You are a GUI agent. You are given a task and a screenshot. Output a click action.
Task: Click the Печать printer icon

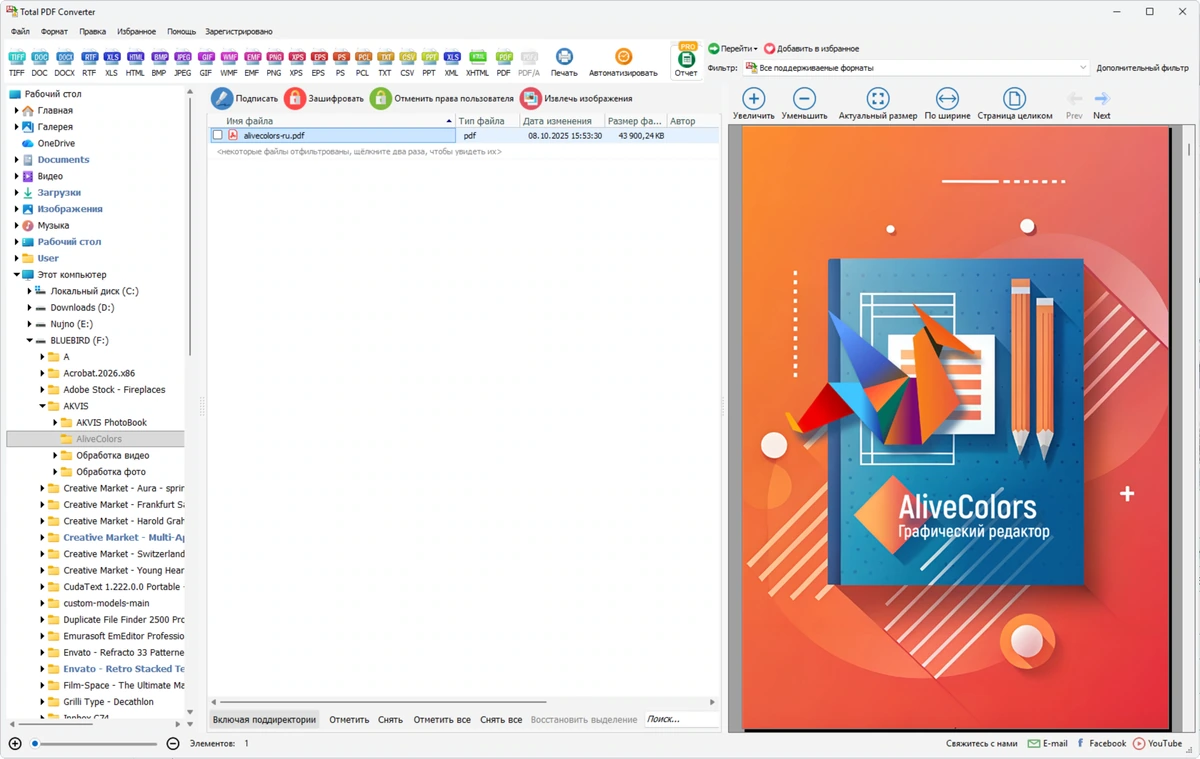click(564, 63)
